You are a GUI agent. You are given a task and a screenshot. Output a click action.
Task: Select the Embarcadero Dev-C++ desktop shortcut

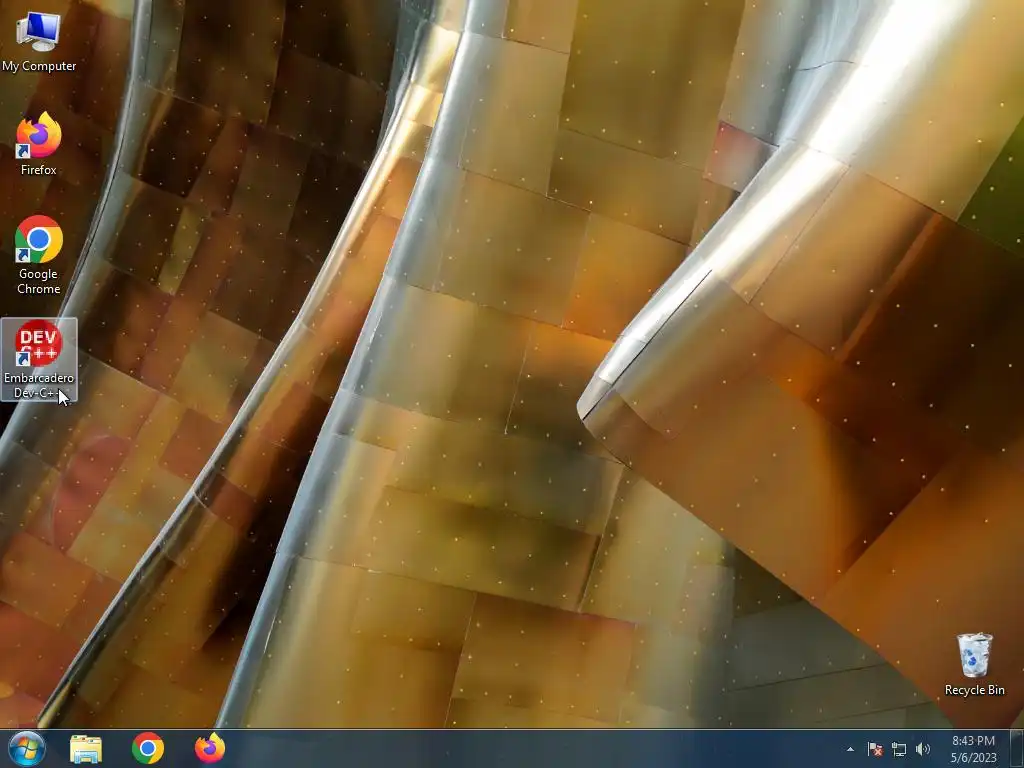pos(39,359)
